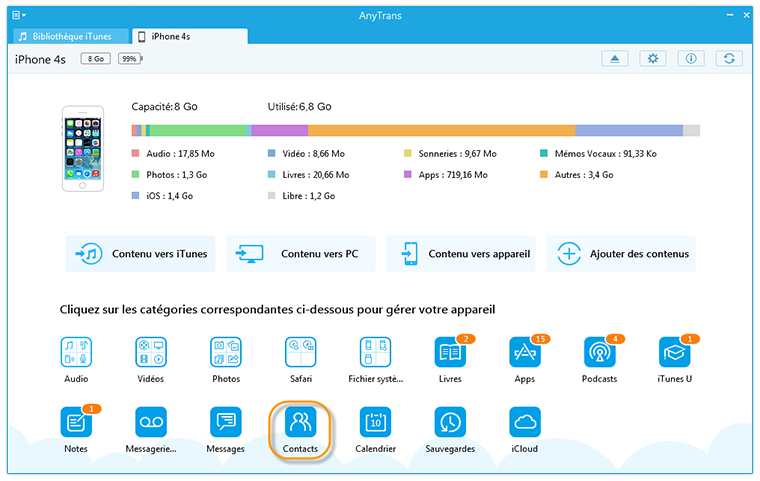Open the Notes category
760x481 pixels.
[x=76, y=422]
